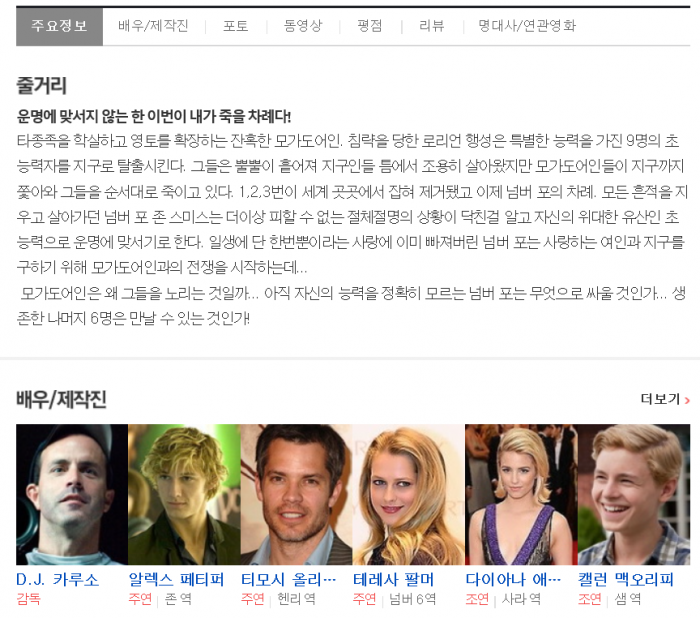Go to the 동영상 tab

pyautogui.click(x=302, y=27)
